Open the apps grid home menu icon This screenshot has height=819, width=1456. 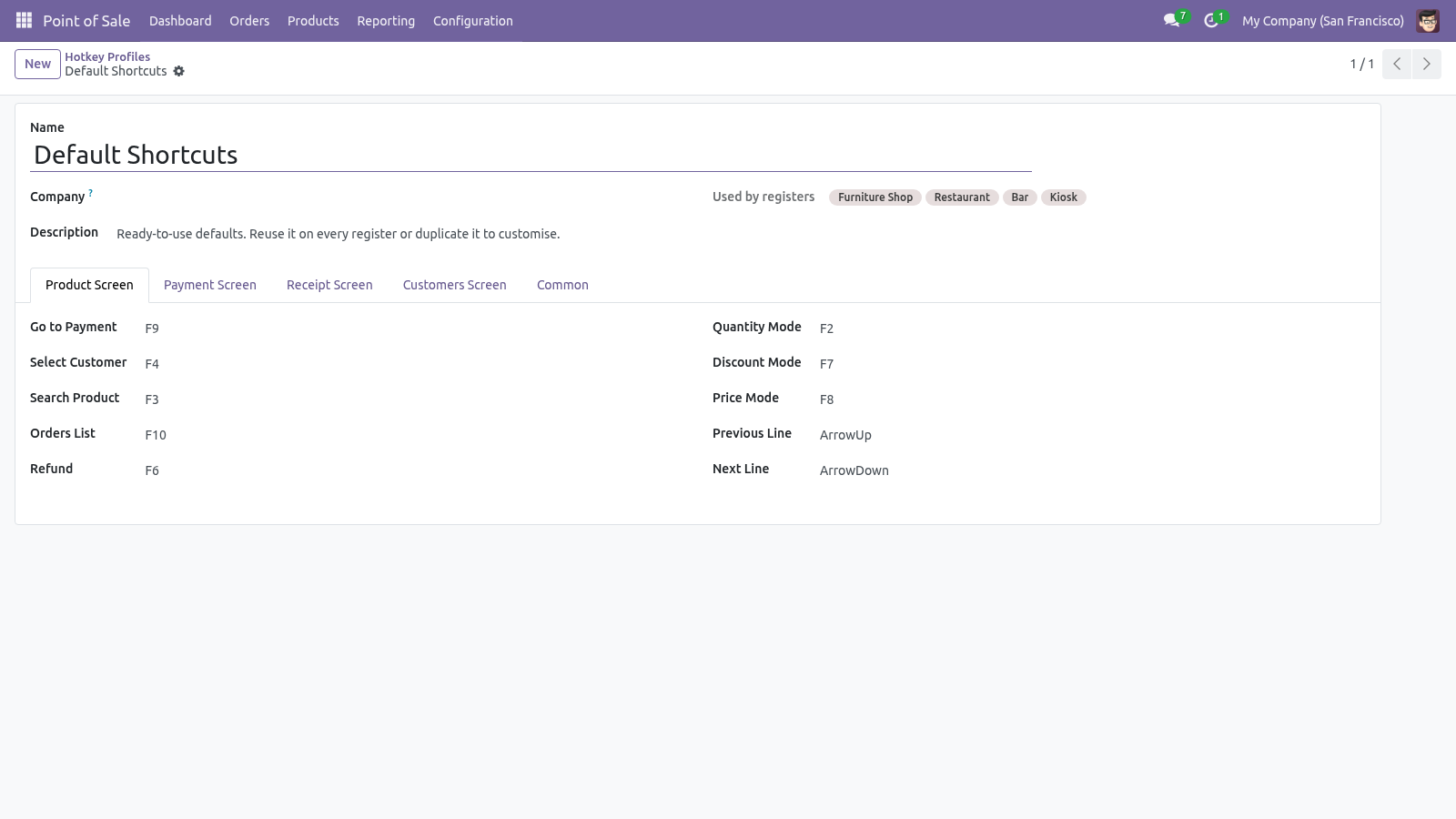pyautogui.click(x=25, y=20)
